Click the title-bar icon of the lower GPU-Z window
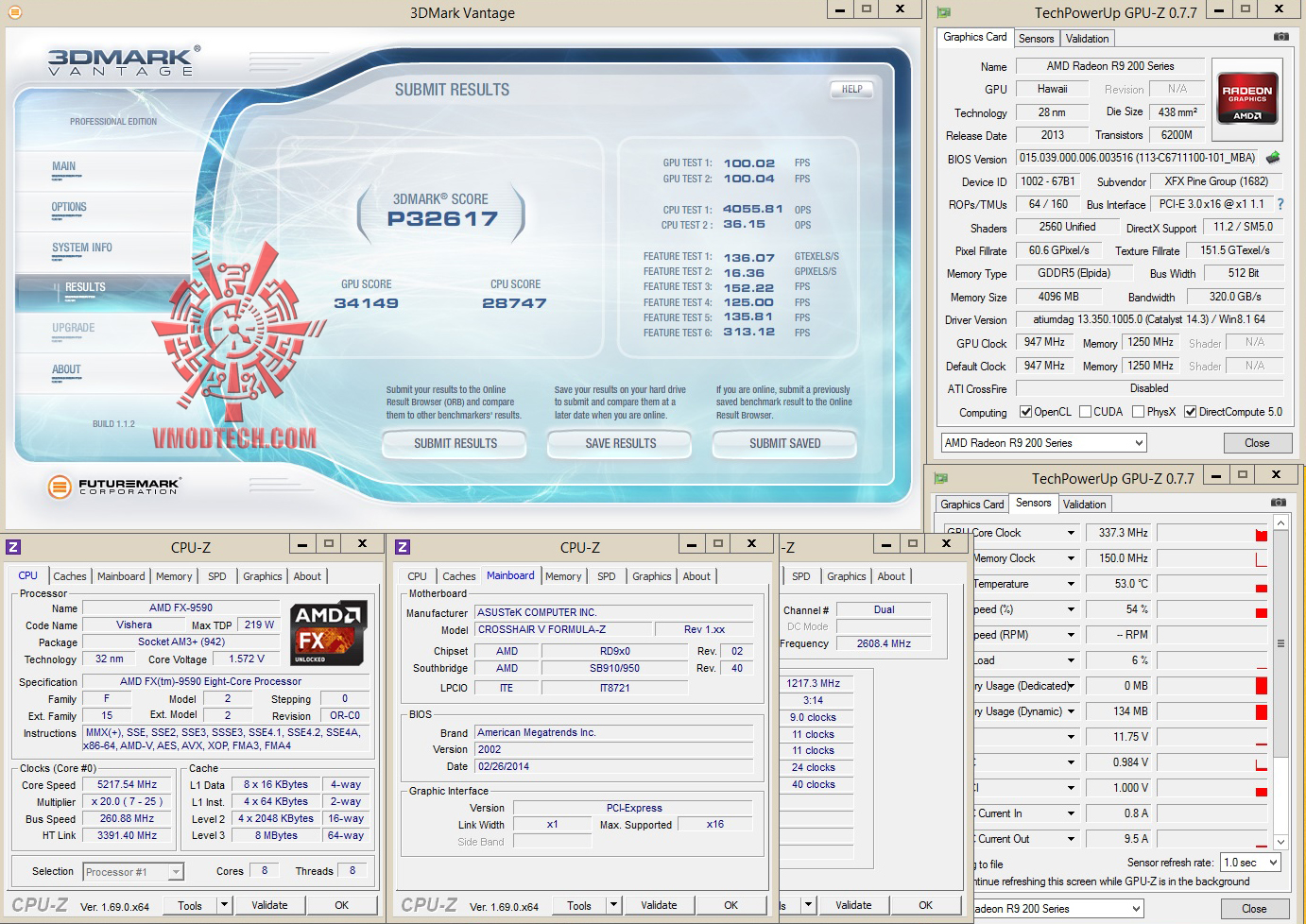 point(940,478)
